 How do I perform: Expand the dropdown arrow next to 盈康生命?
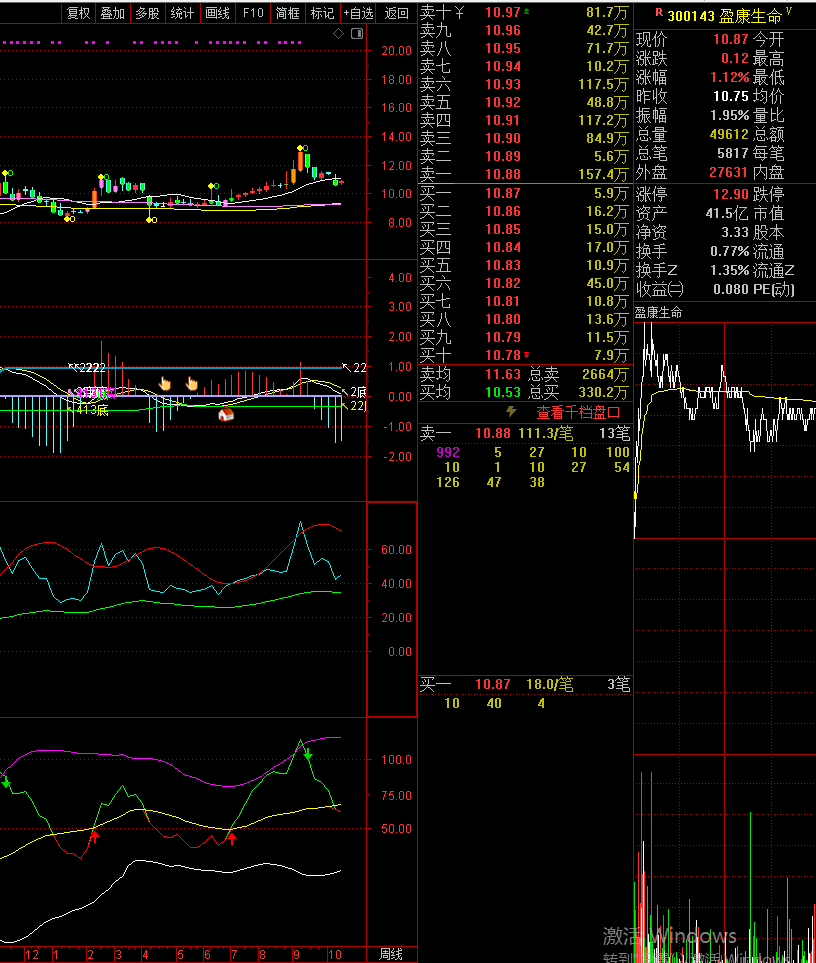click(x=788, y=11)
